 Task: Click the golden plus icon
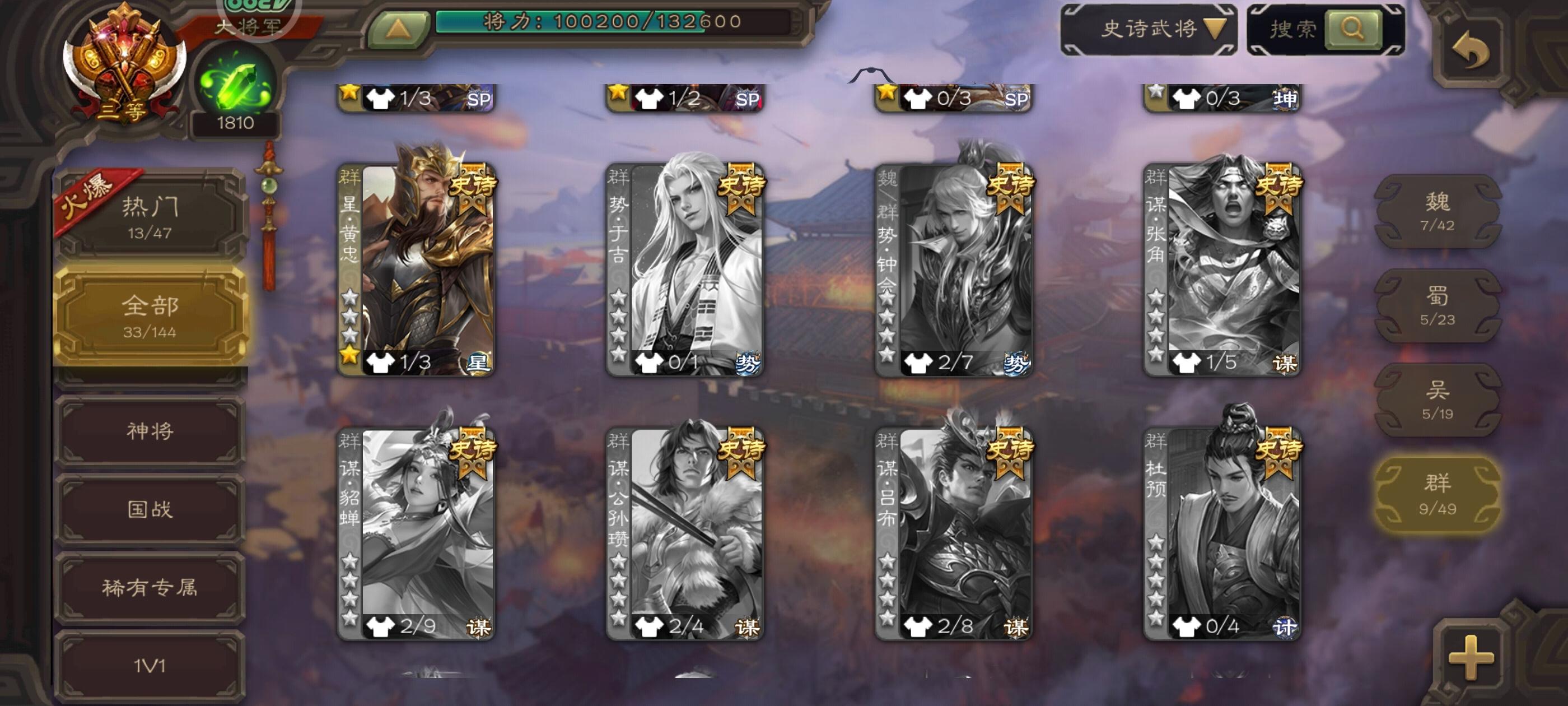(x=1471, y=657)
